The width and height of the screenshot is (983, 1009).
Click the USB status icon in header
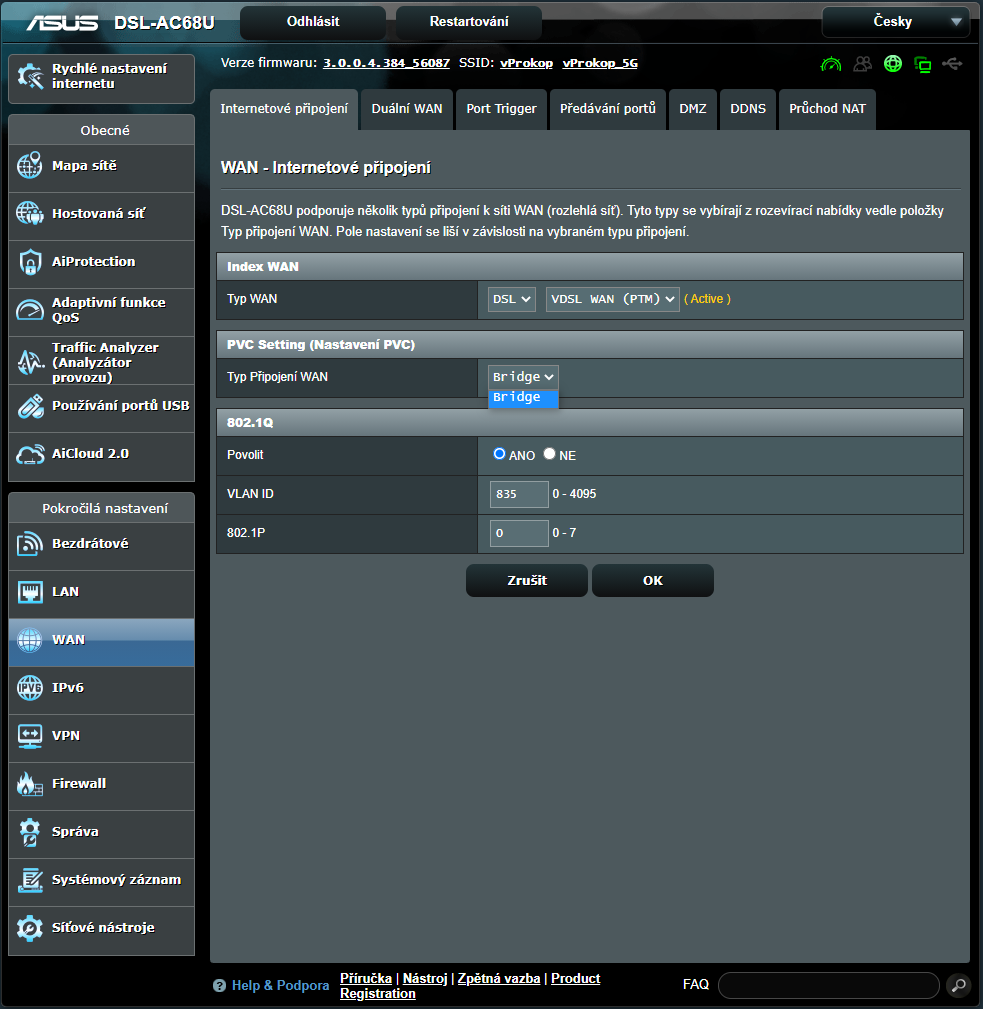point(953,64)
